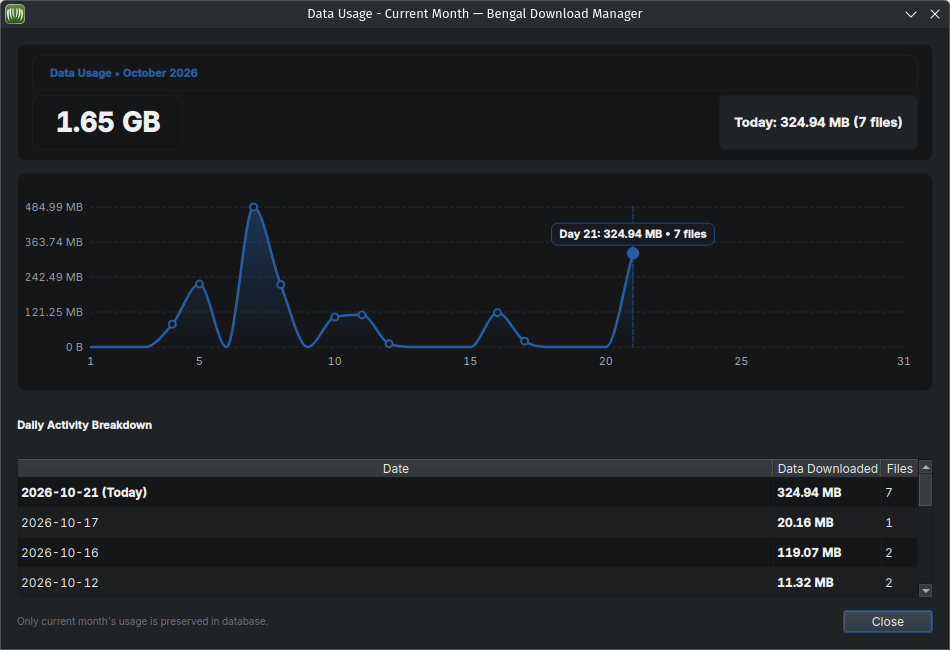Click the 1.65 GB total usage card
Image resolution: width=950 pixels, height=650 pixels.
pos(107,122)
